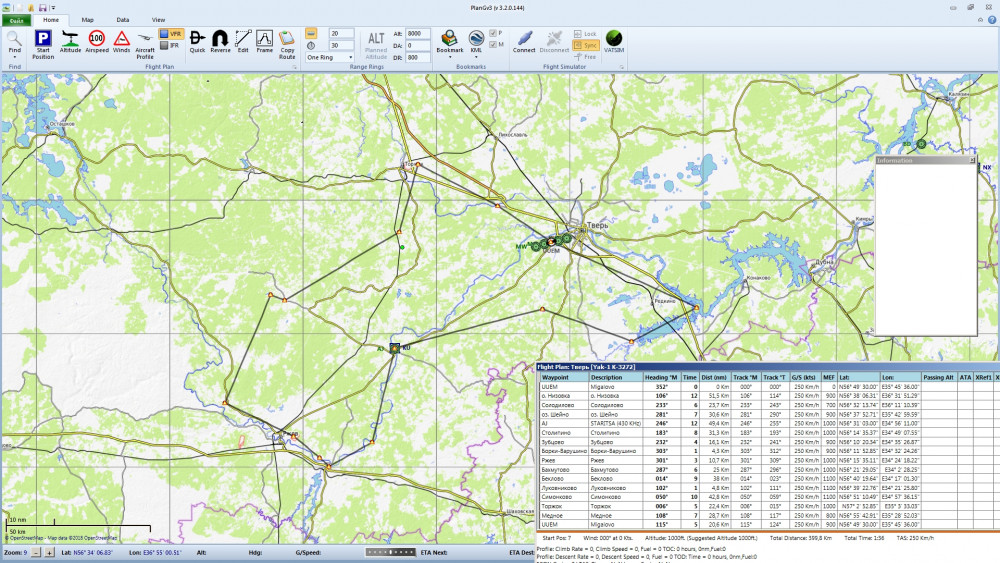Launch the VATSIM tool

point(614,41)
